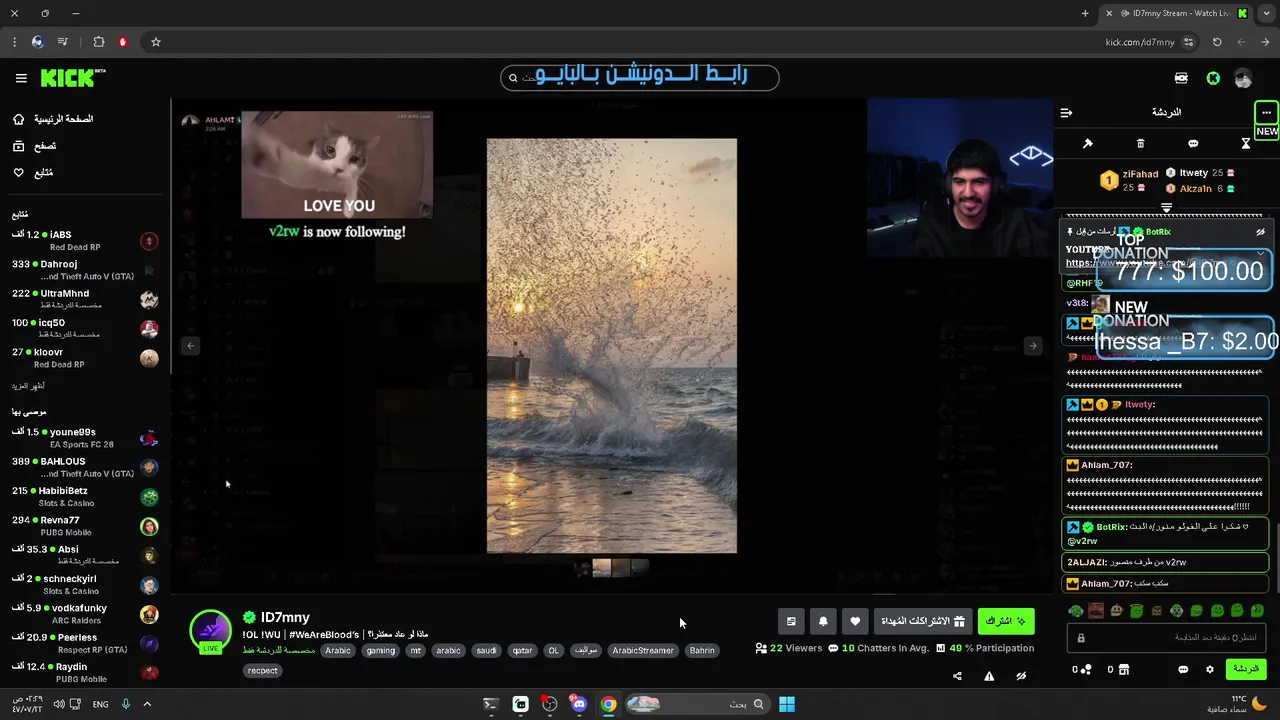This screenshot has height=720, width=1280.
Task: Open the Browse icon in the sidebar
Action: point(18,146)
